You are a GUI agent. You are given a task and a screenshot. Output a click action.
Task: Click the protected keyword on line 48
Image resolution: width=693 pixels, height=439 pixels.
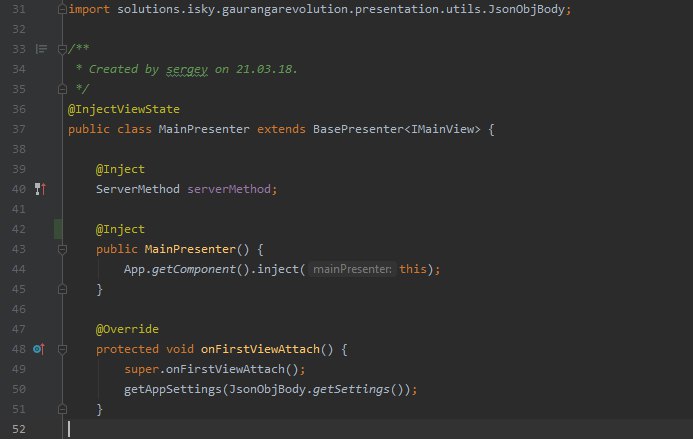click(x=127, y=349)
